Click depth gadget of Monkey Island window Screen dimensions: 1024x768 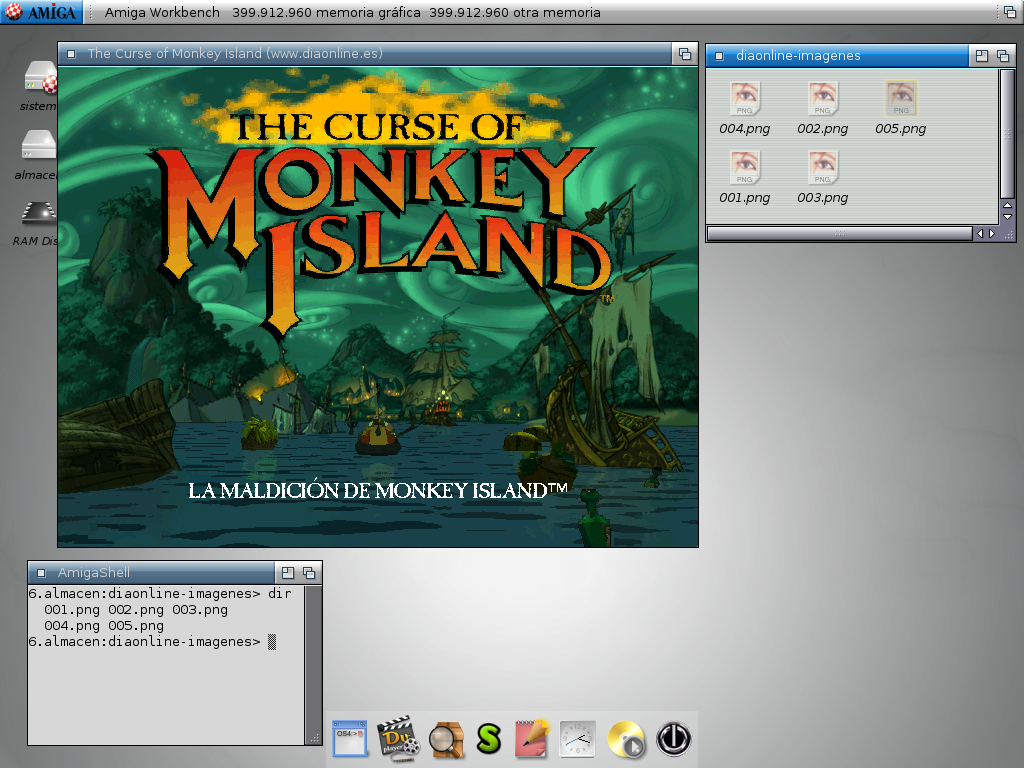click(x=685, y=54)
